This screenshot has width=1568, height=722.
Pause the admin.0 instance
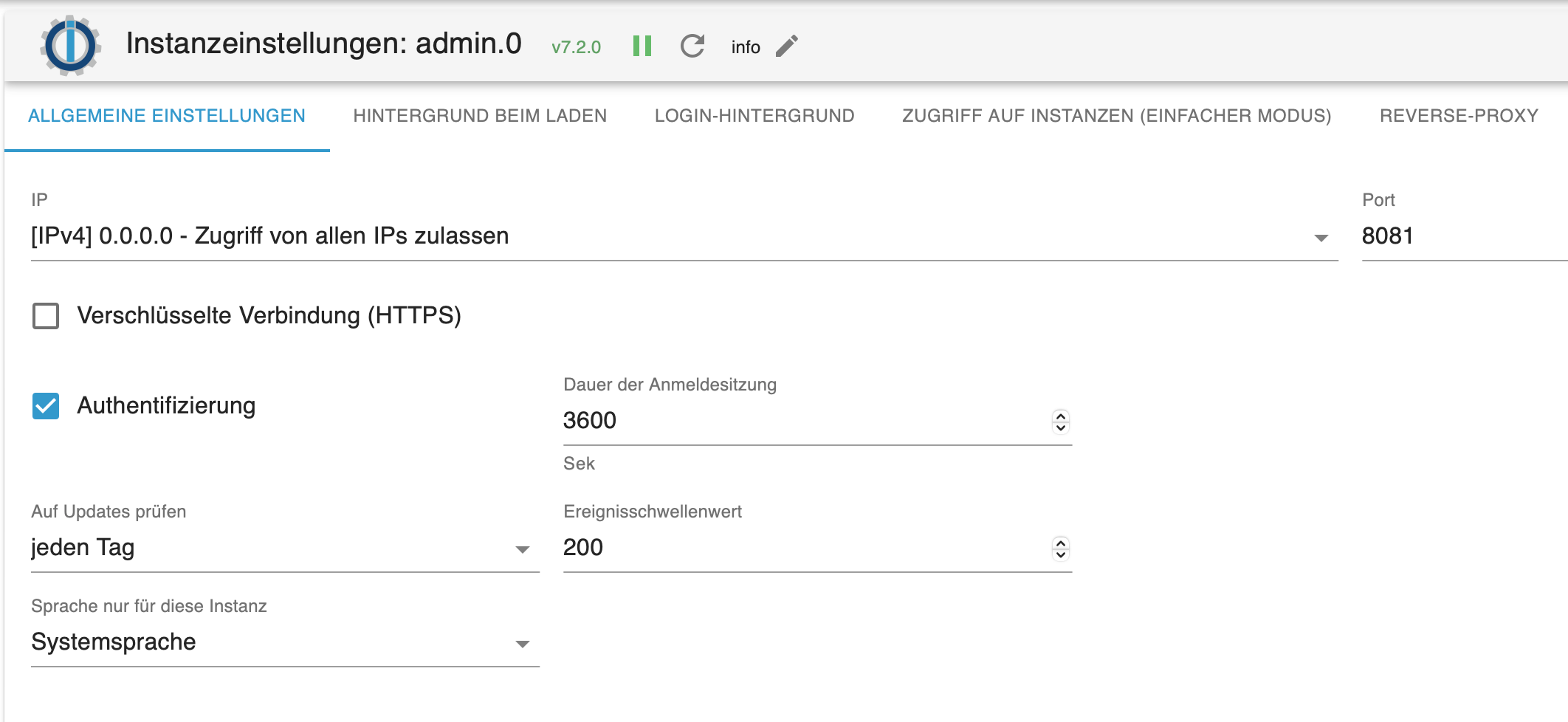(642, 46)
